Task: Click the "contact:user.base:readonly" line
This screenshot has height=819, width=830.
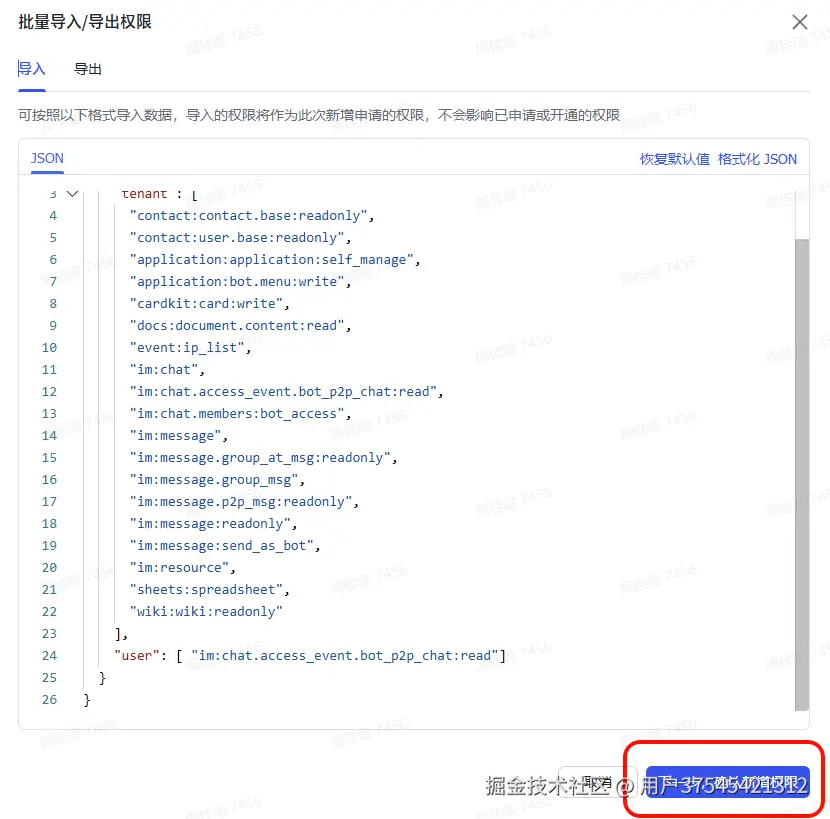Action: click(x=240, y=238)
